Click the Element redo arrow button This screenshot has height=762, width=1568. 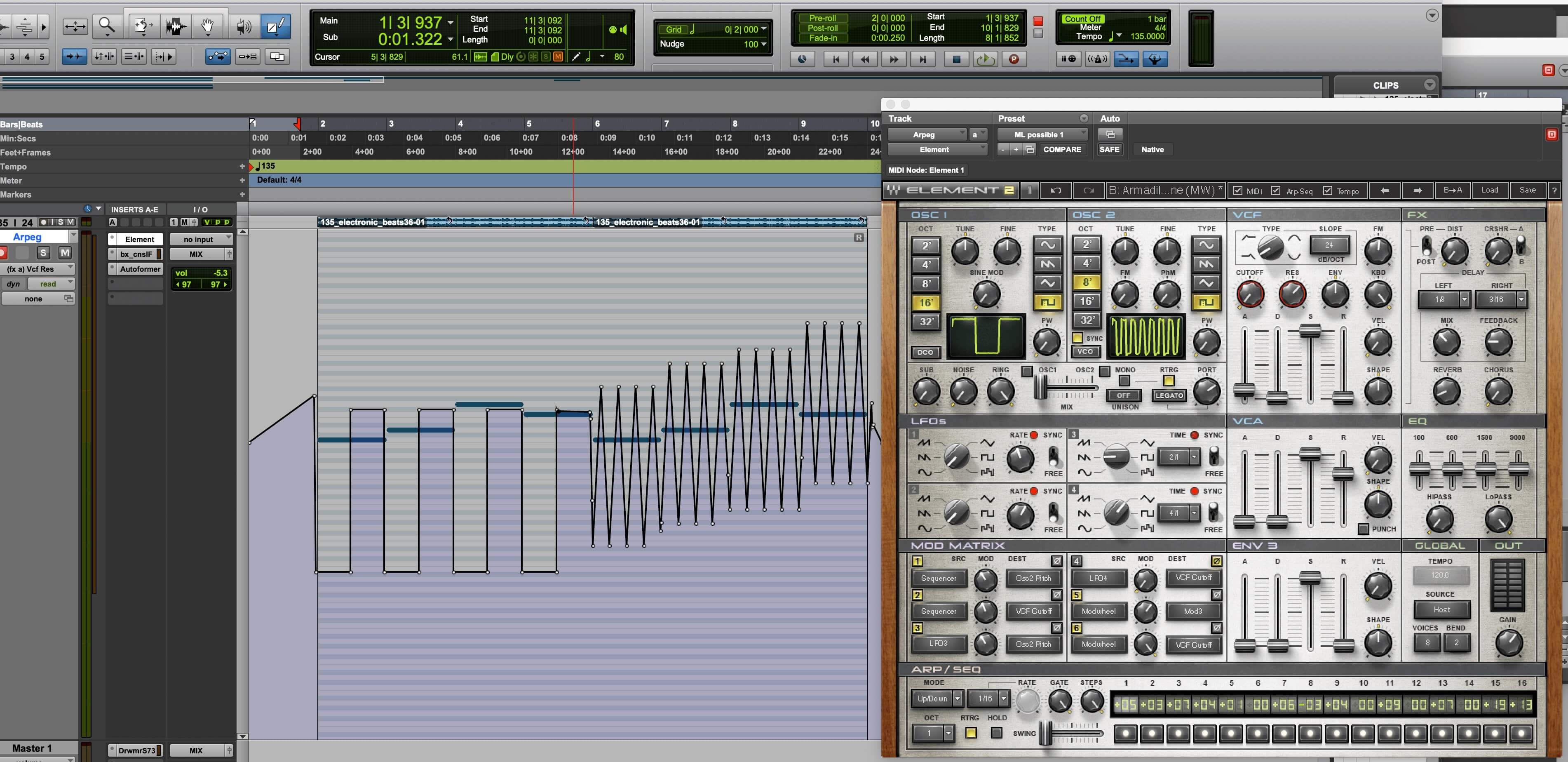[1088, 190]
